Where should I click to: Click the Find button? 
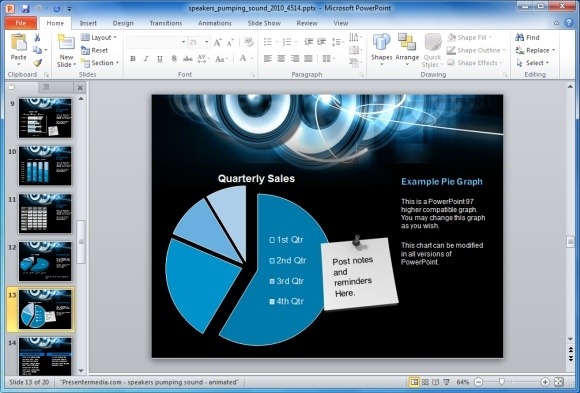coord(528,37)
